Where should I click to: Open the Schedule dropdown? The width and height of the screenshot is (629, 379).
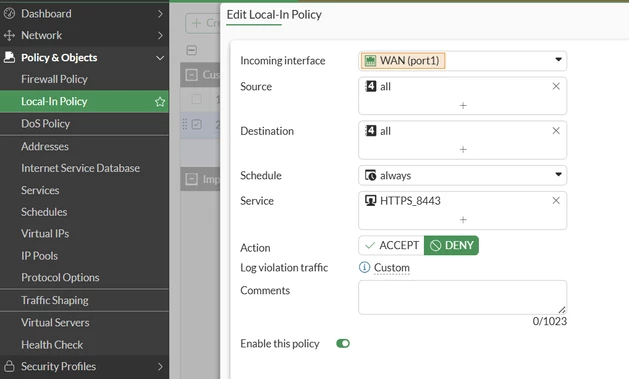coord(558,174)
